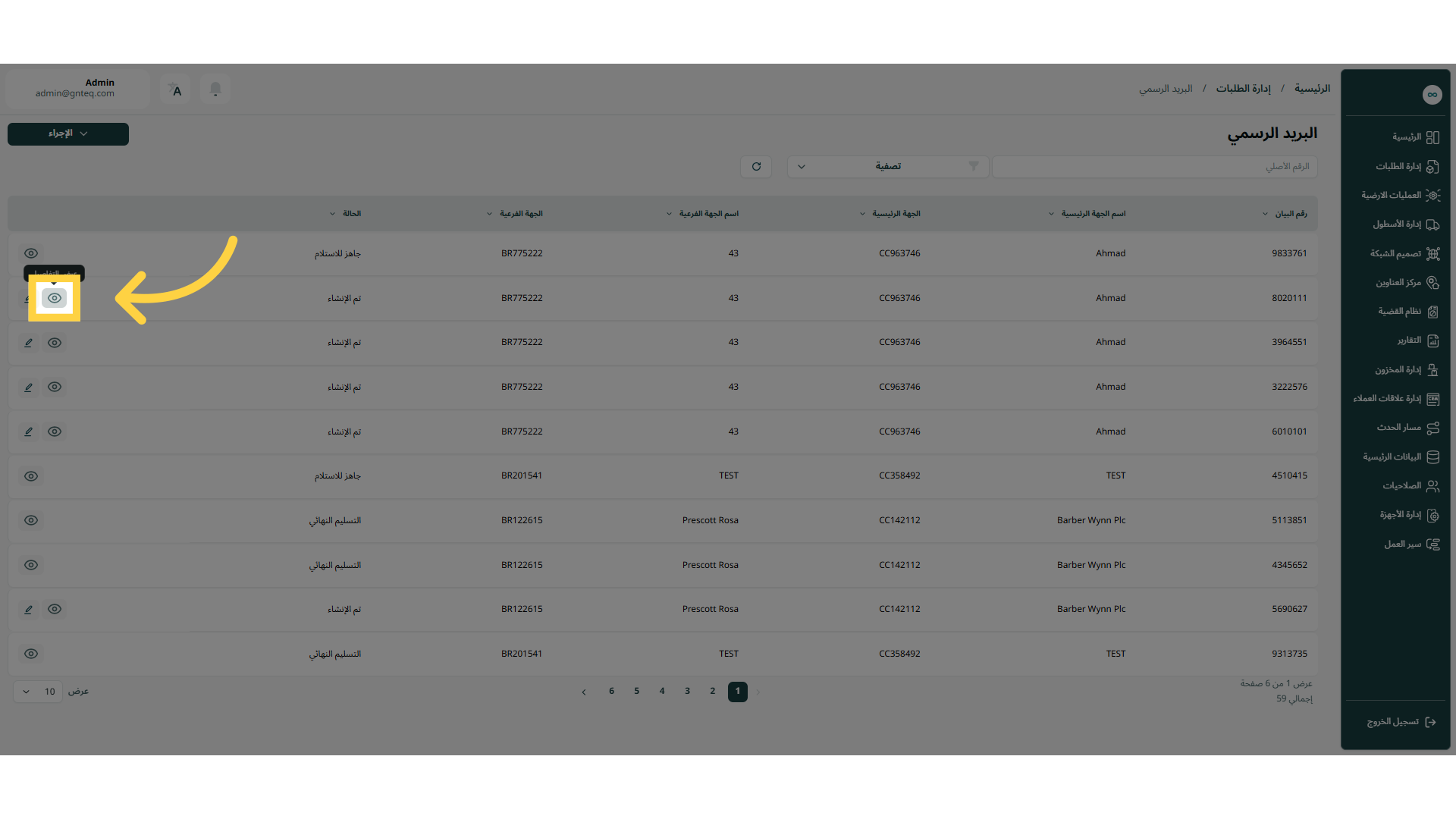Sort by الجهة الفرعية column header

tap(515, 214)
